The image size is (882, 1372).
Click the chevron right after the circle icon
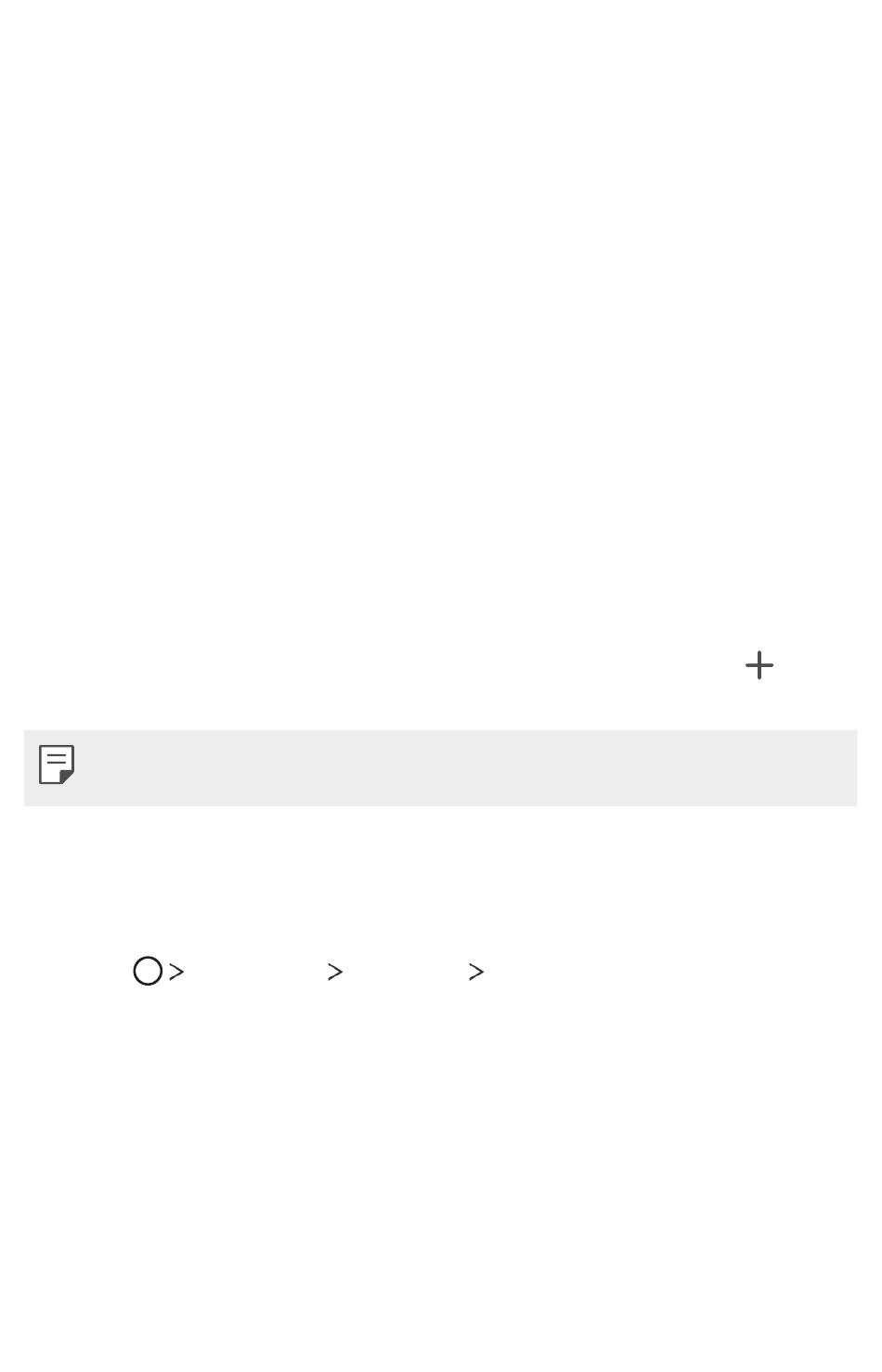tap(175, 972)
